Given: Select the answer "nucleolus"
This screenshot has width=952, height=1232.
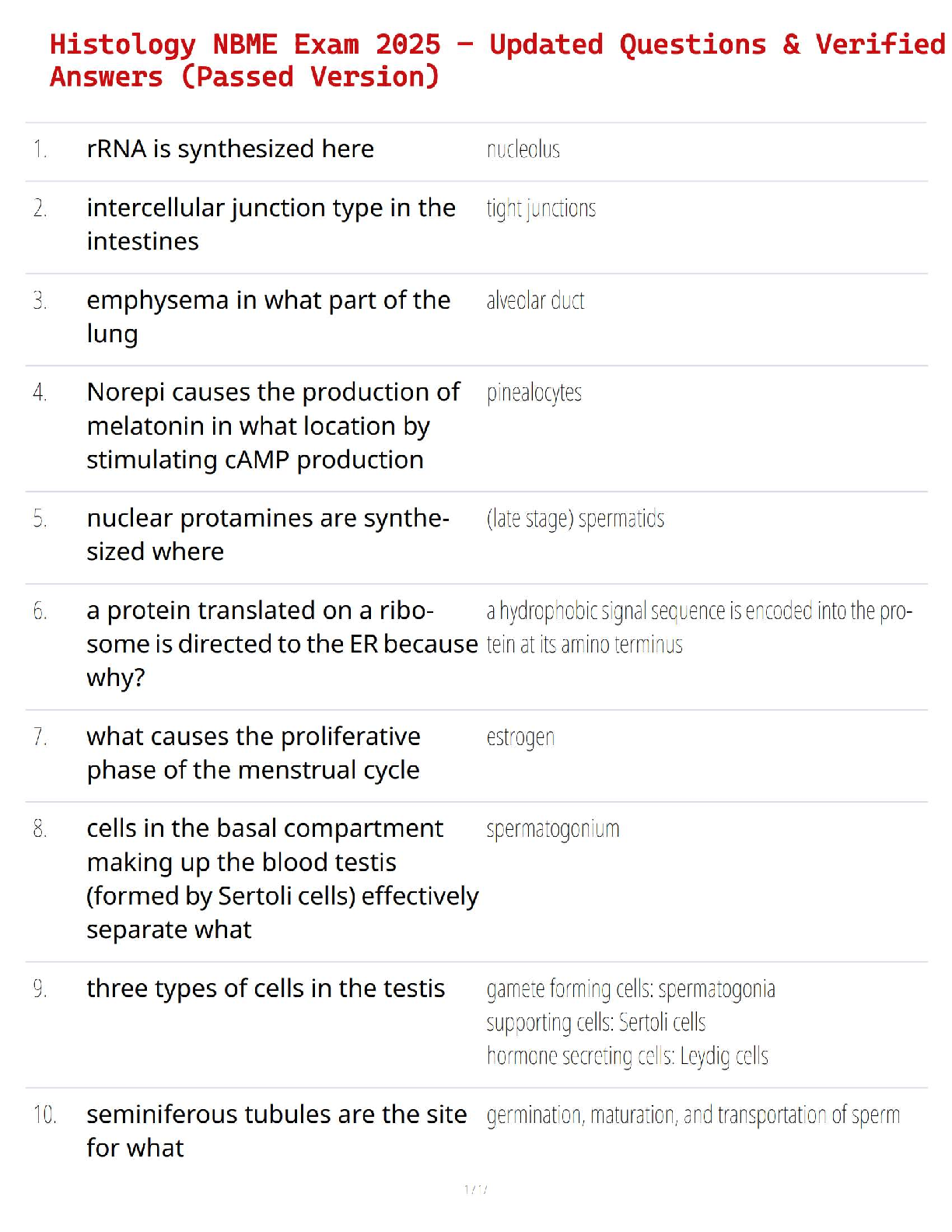Looking at the screenshot, I should (x=523, y=149).
